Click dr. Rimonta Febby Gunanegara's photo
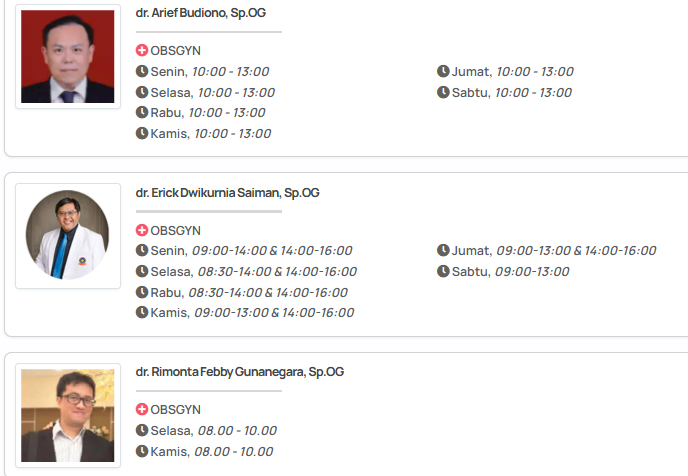 click(68, 415)
